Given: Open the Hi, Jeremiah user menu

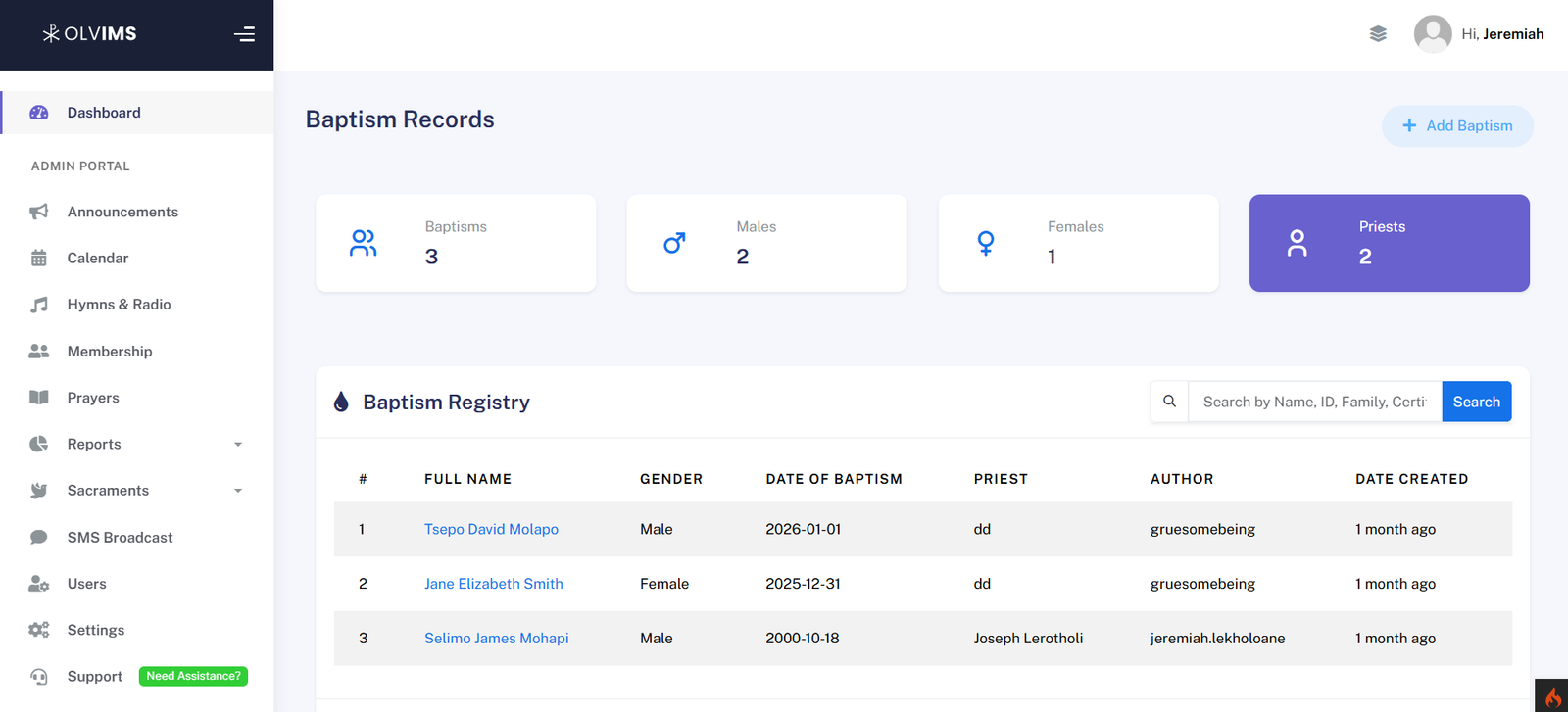Looking at the screenshot, I should tap(1501, 34).
